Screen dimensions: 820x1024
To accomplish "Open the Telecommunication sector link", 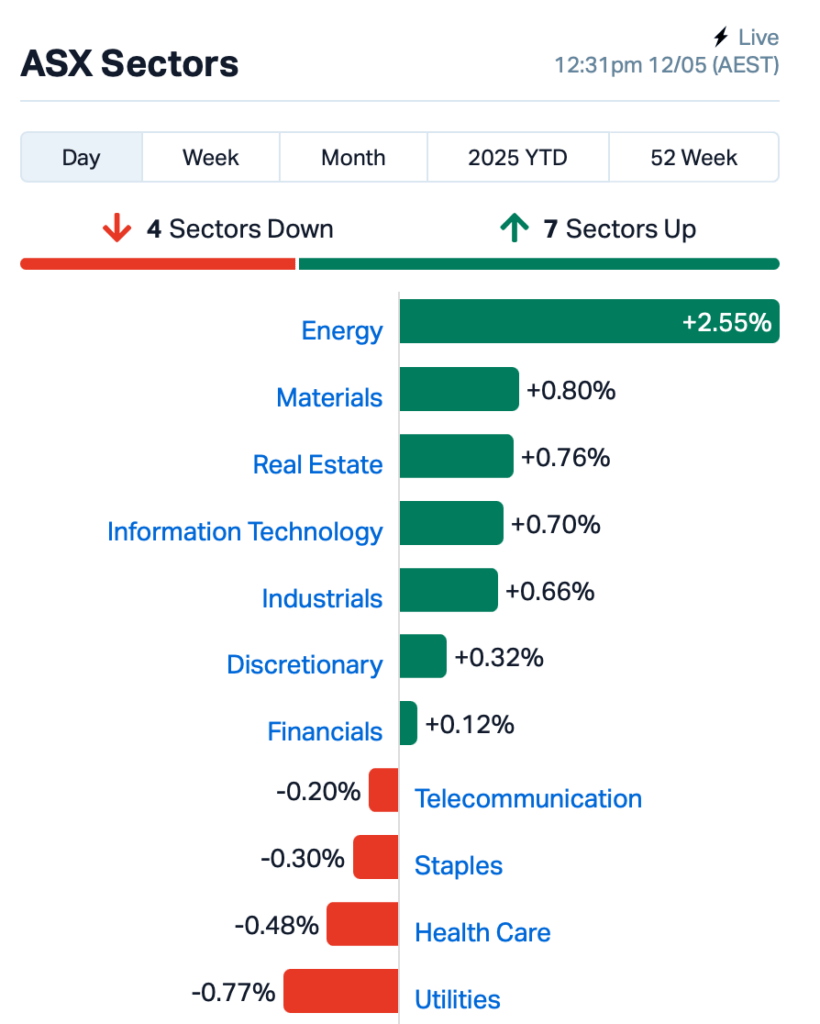I will (x=528, y=798).
